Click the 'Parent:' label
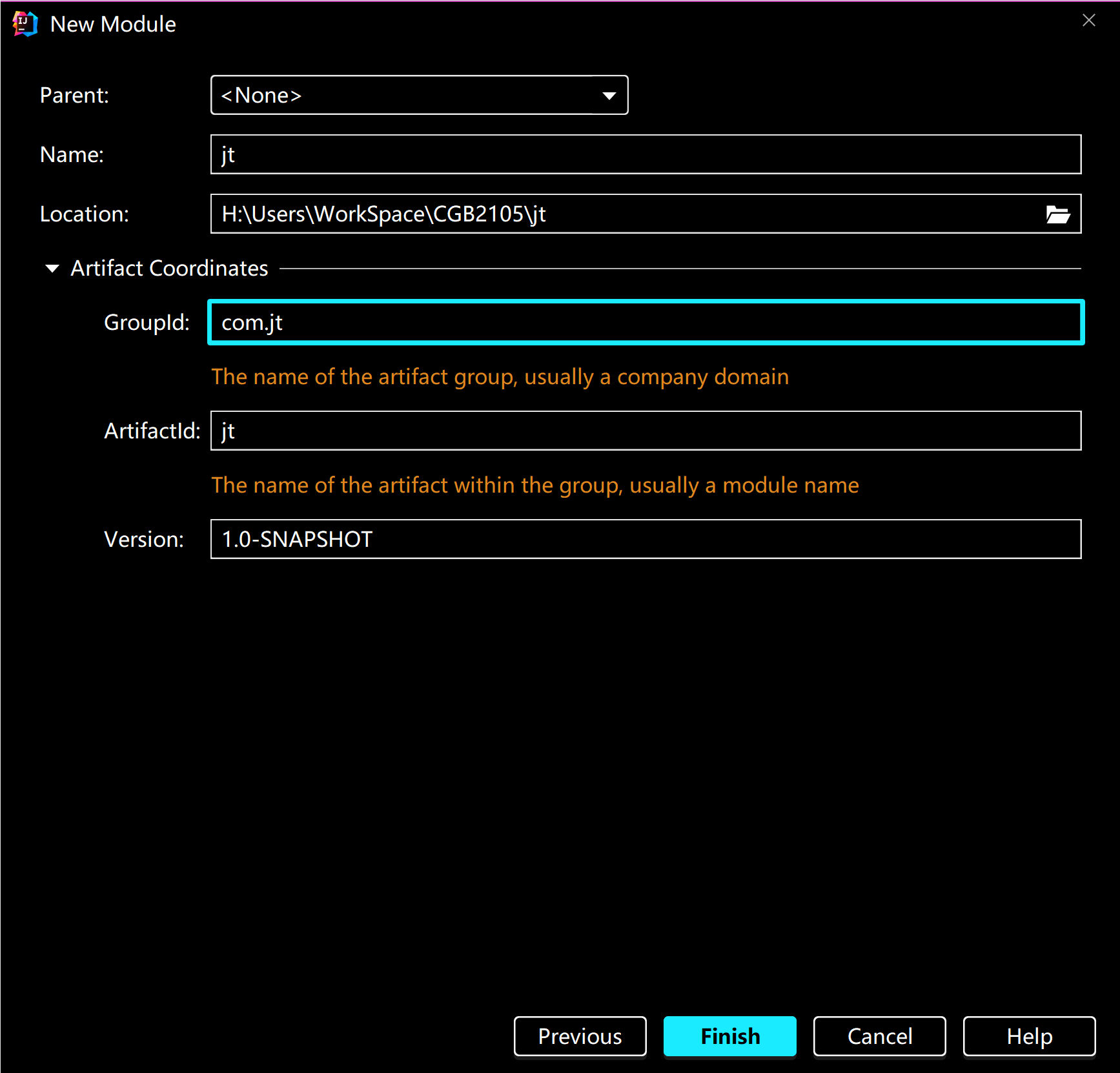The height and width of the screenshot is (1073, 1120). 74,96
